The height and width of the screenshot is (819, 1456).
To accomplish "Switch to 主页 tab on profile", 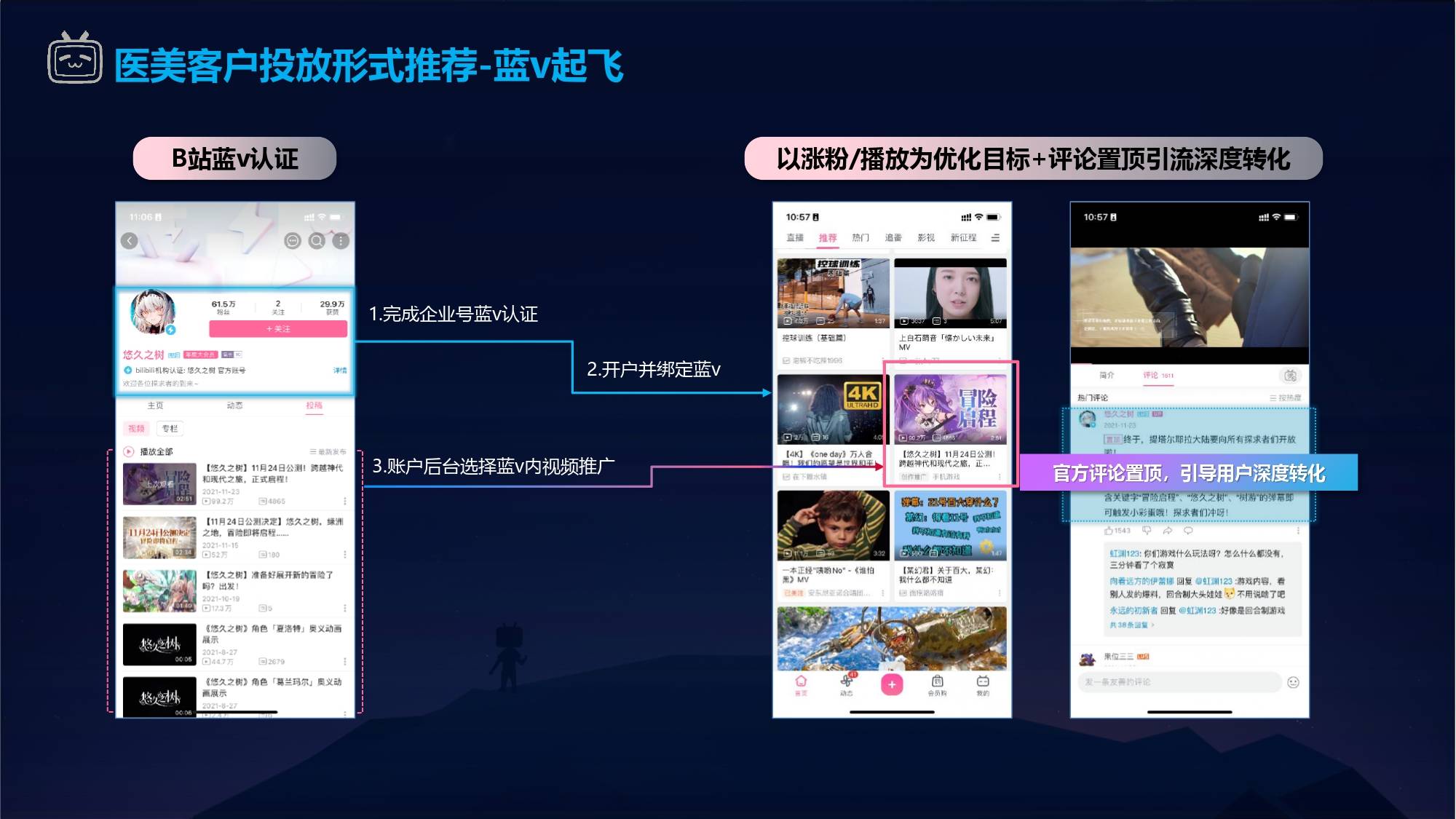I will 156,405.
